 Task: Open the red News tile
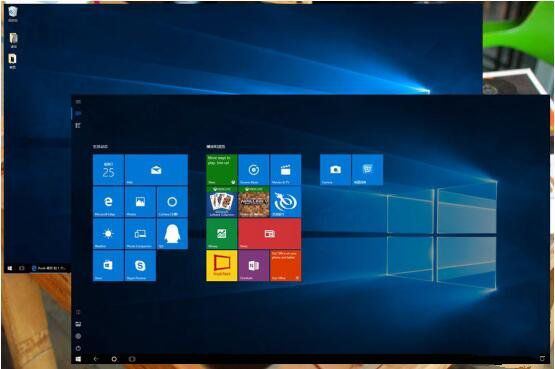(x=270, y=233)
